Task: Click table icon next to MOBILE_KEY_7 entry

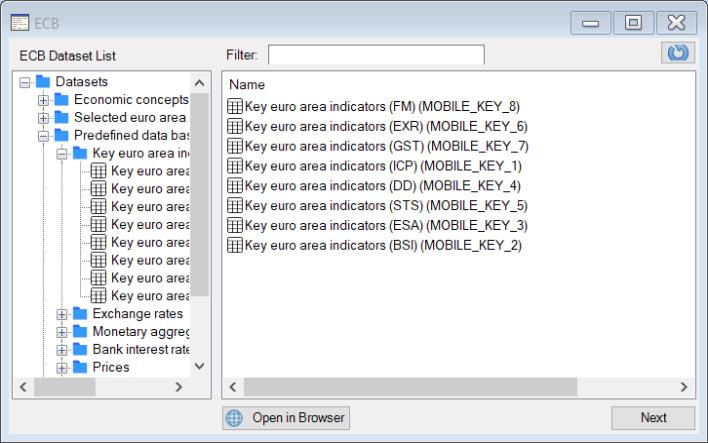Action: click(236, 146)
